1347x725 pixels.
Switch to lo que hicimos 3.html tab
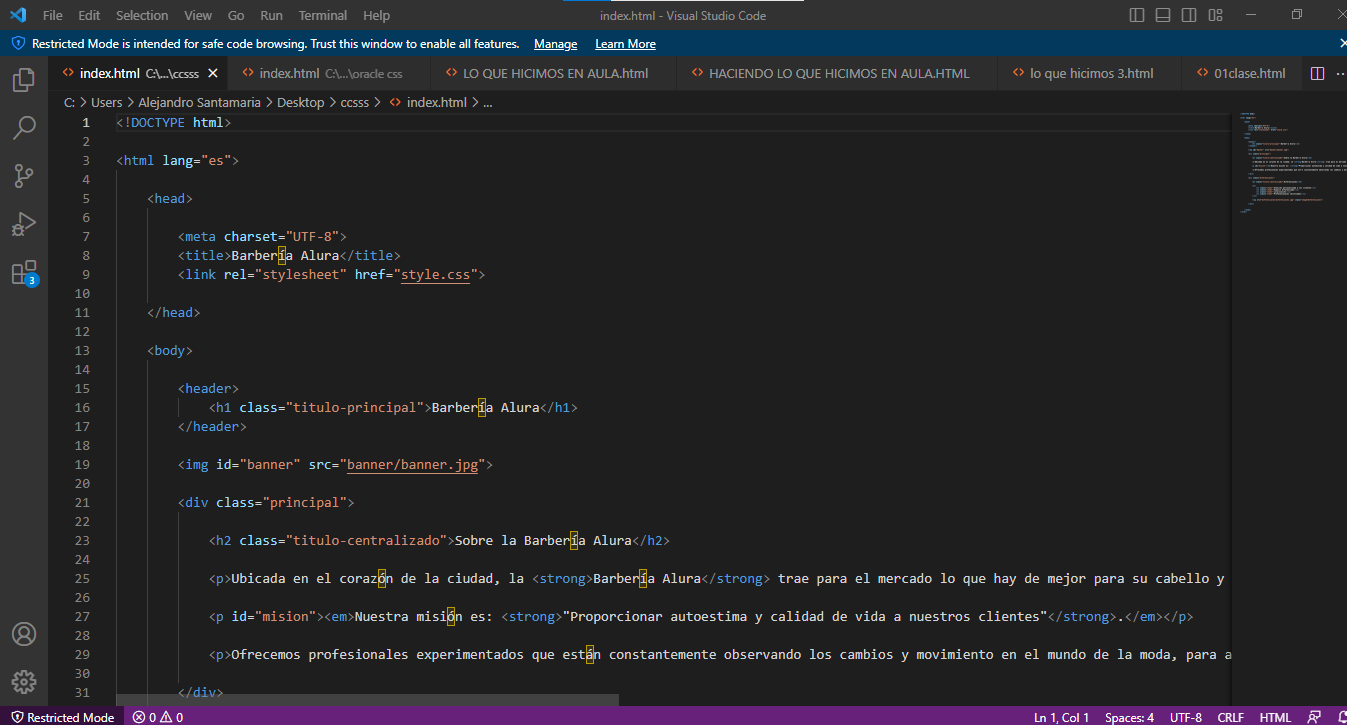coord(1090,73)
